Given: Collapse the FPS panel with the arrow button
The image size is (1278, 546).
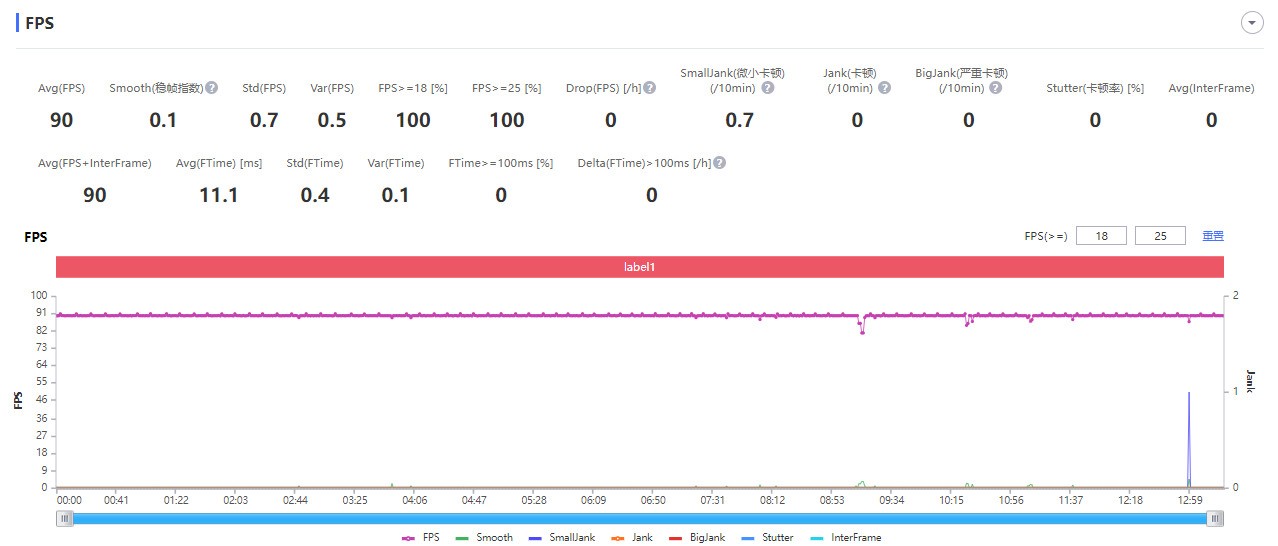Looking at the screenshot, I should [1251, 23].
